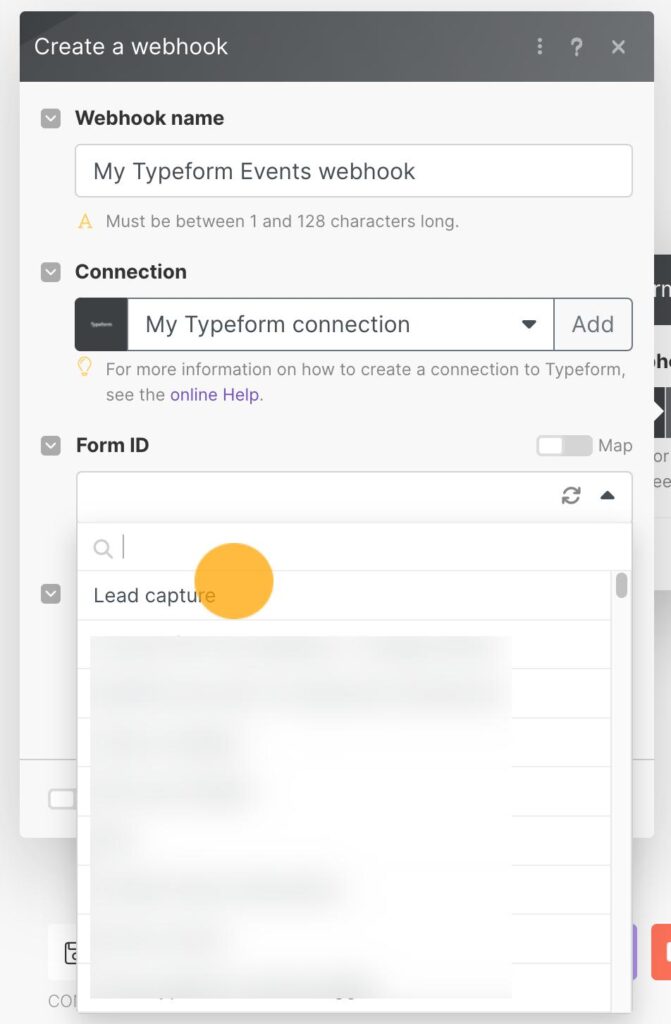This screenshot has height=1024, width=671.
Task: Click the lightbulb tip icon
Action: [84, 368]
